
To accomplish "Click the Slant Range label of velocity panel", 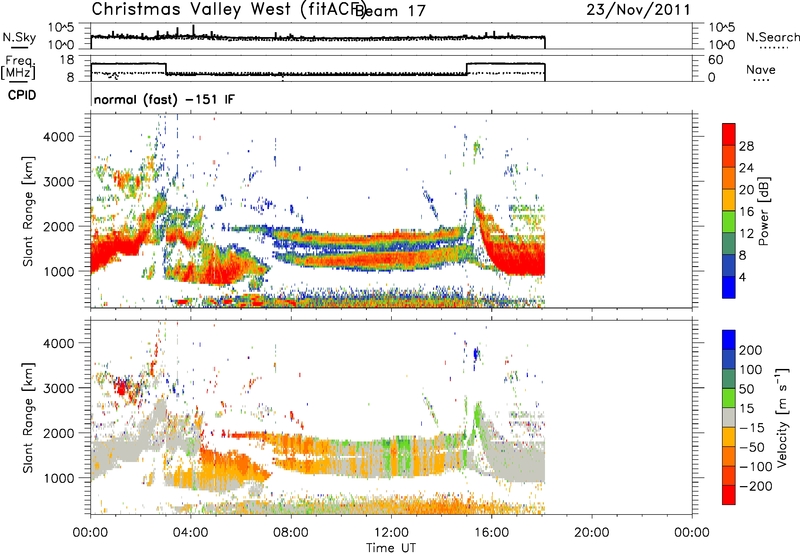I will click(28, 417).
